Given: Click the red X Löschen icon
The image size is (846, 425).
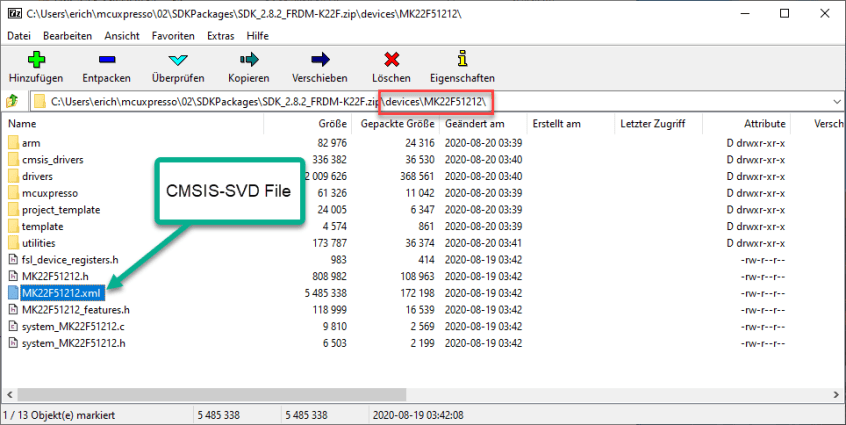Looking at the screenshot, I should 391,60.
